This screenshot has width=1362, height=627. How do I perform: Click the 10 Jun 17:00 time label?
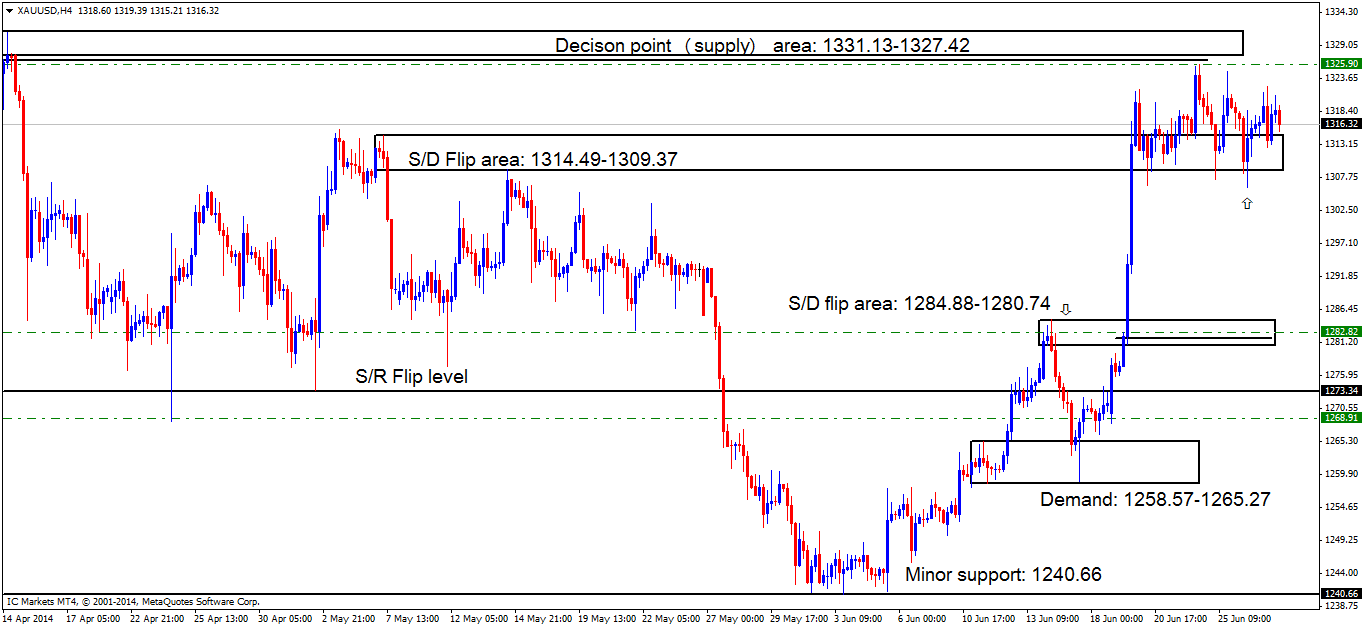point(988,619)
